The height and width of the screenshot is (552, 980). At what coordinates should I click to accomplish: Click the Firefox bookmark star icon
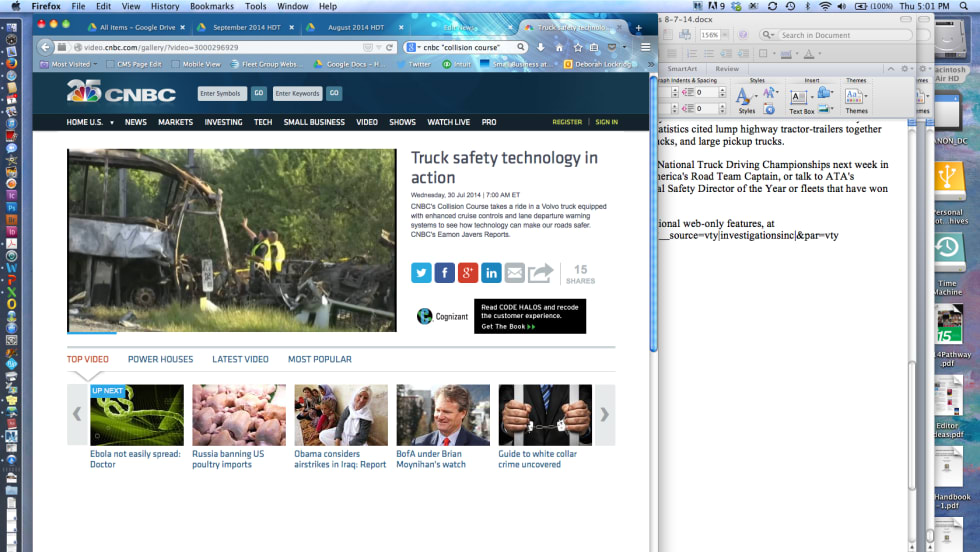tap(577, 47)
